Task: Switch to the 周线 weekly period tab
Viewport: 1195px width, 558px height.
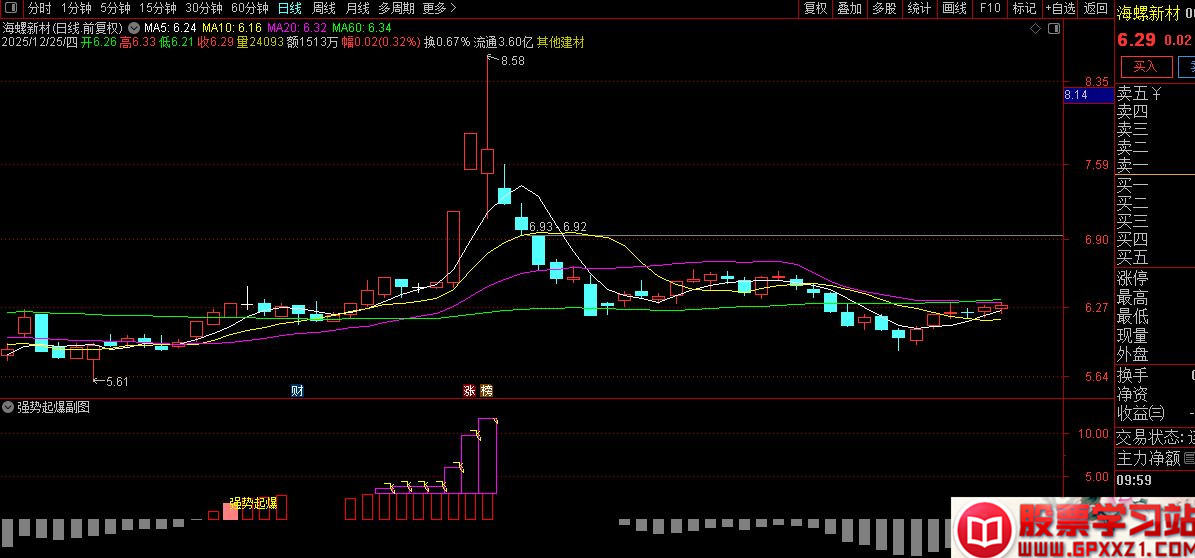Action: coord(324,8)
